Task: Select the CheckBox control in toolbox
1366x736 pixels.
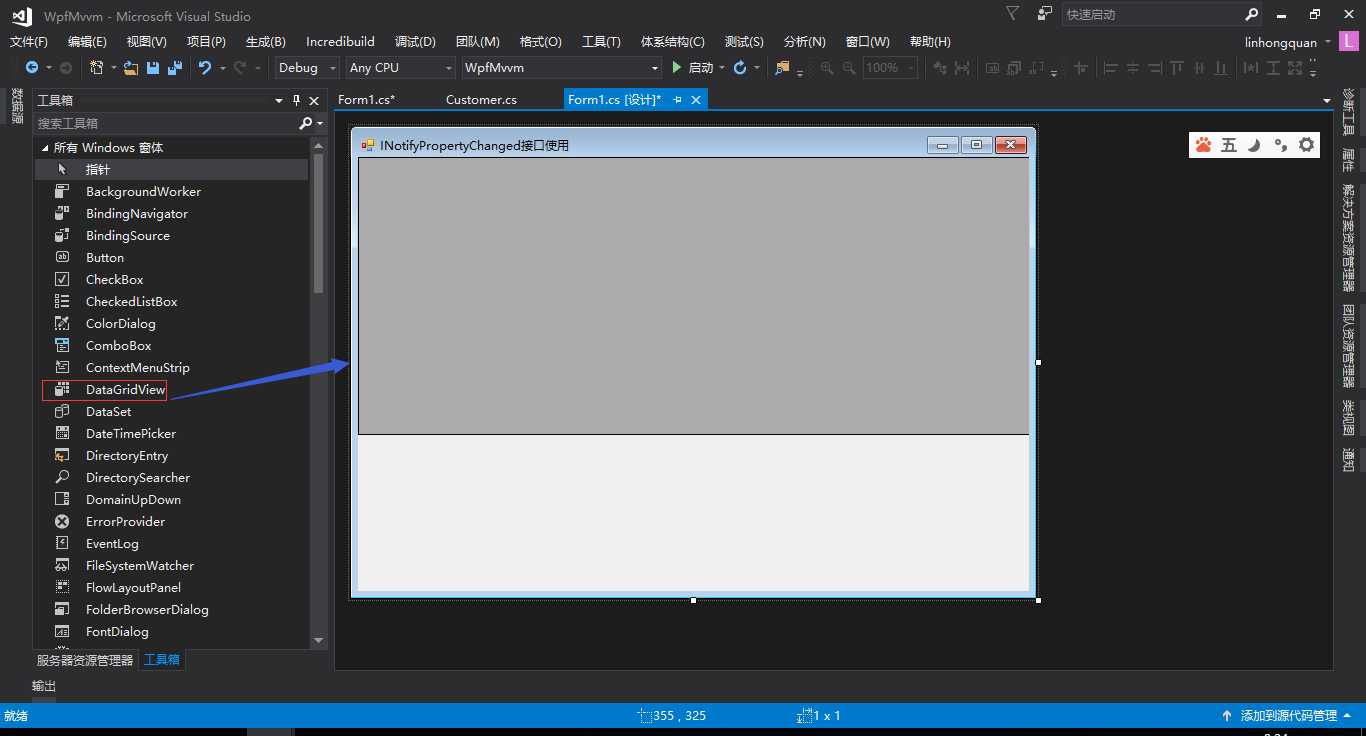Action: point(171,280)
